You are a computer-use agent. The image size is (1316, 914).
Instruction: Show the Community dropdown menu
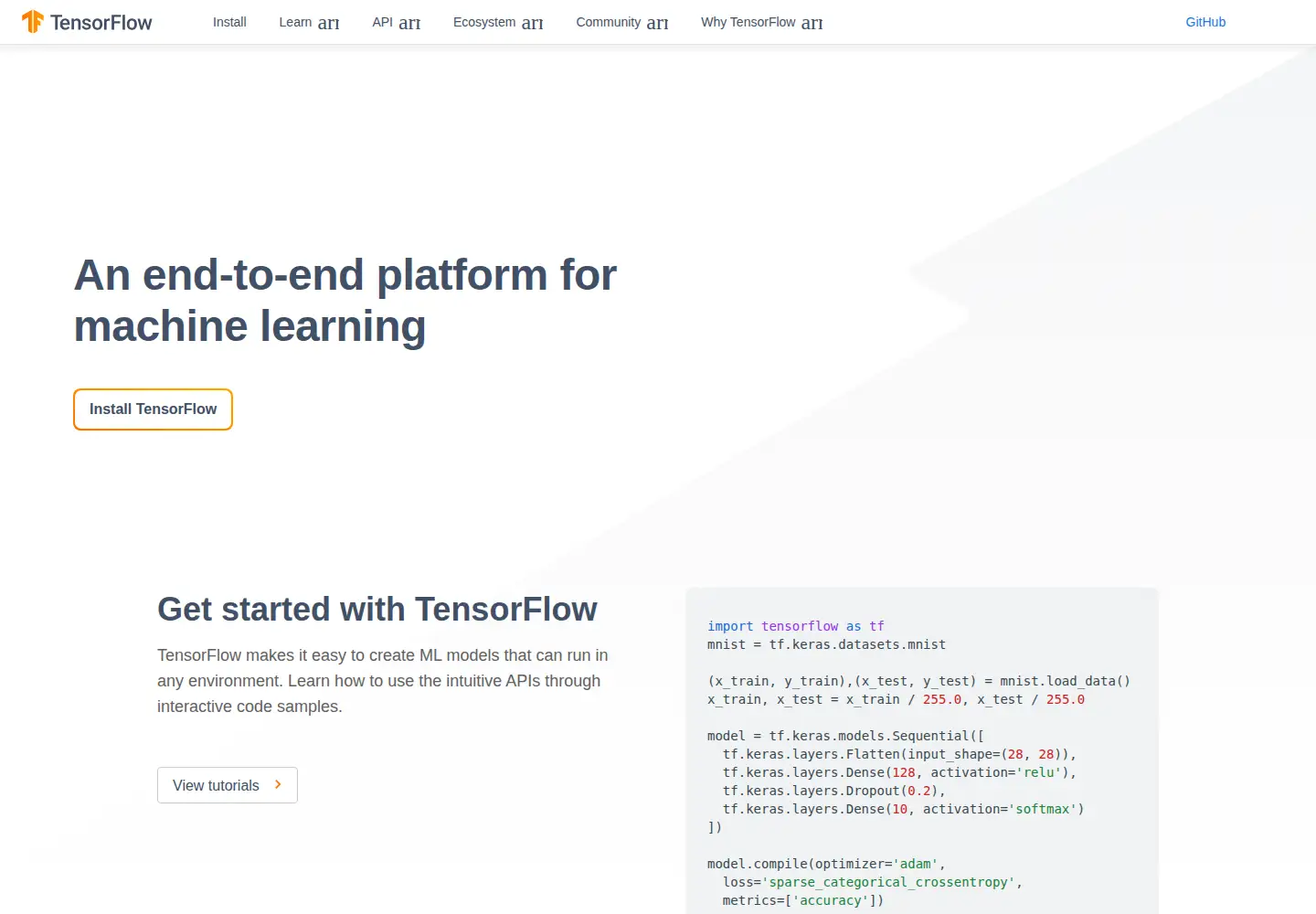(x=622, y=22)
